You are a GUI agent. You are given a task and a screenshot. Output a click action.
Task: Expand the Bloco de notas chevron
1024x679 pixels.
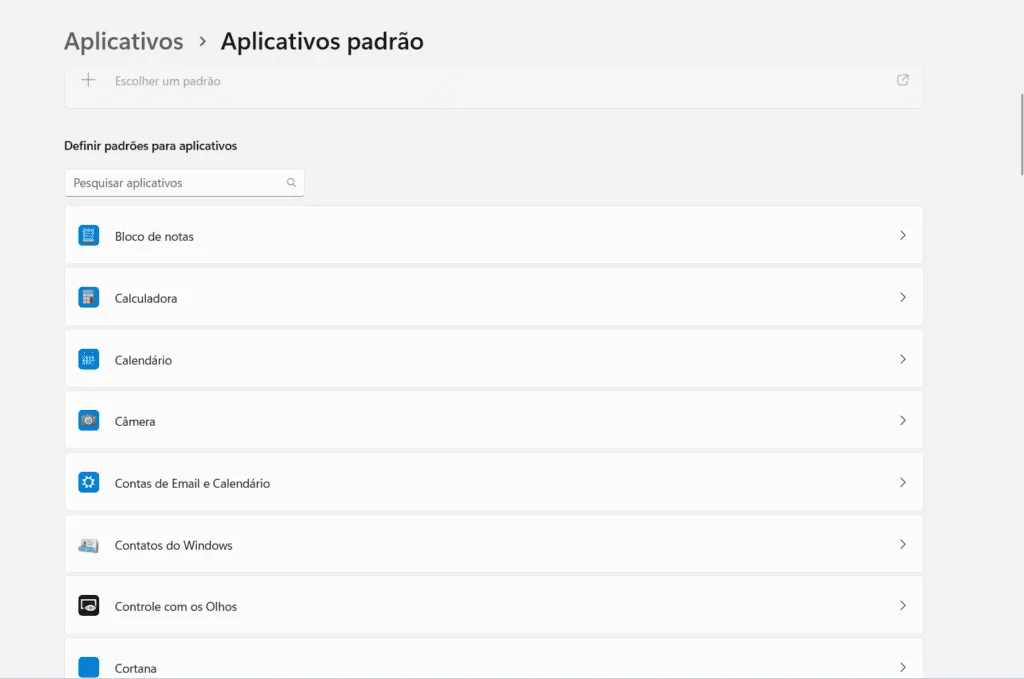(x=902, y=236)
